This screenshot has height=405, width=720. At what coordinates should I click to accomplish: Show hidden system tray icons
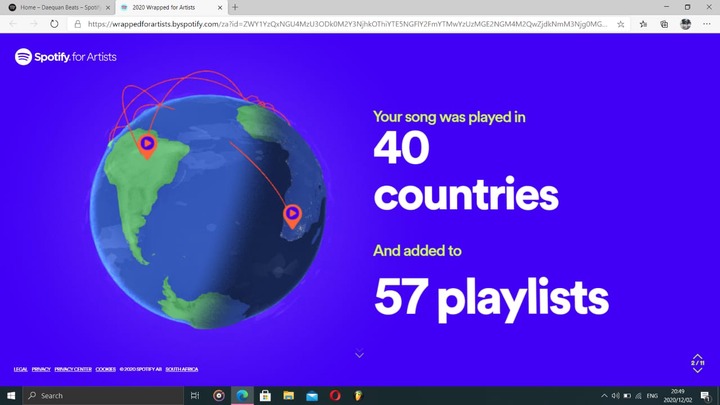604,395
